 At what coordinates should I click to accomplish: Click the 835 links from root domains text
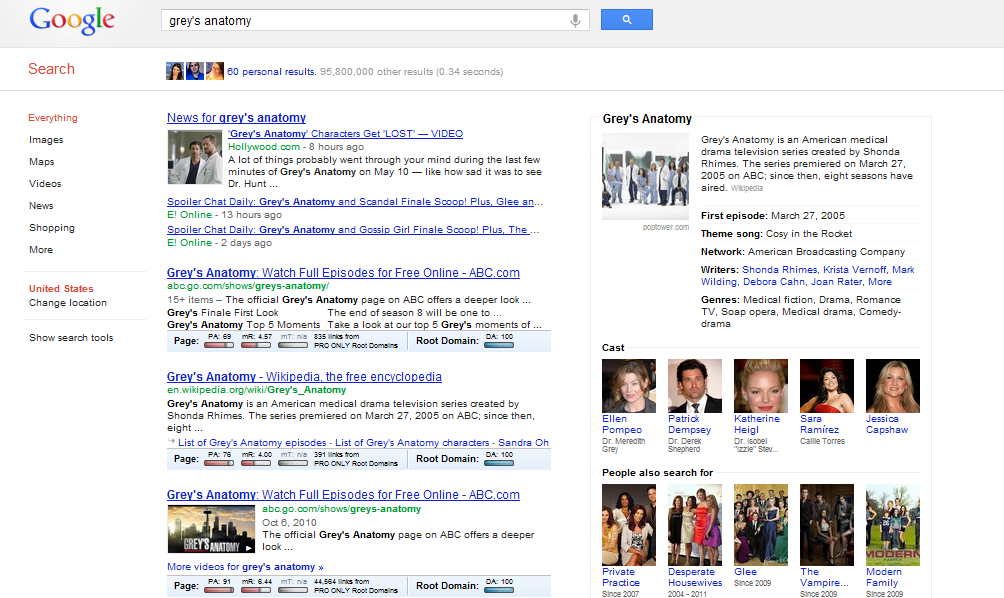coord(355,341)
